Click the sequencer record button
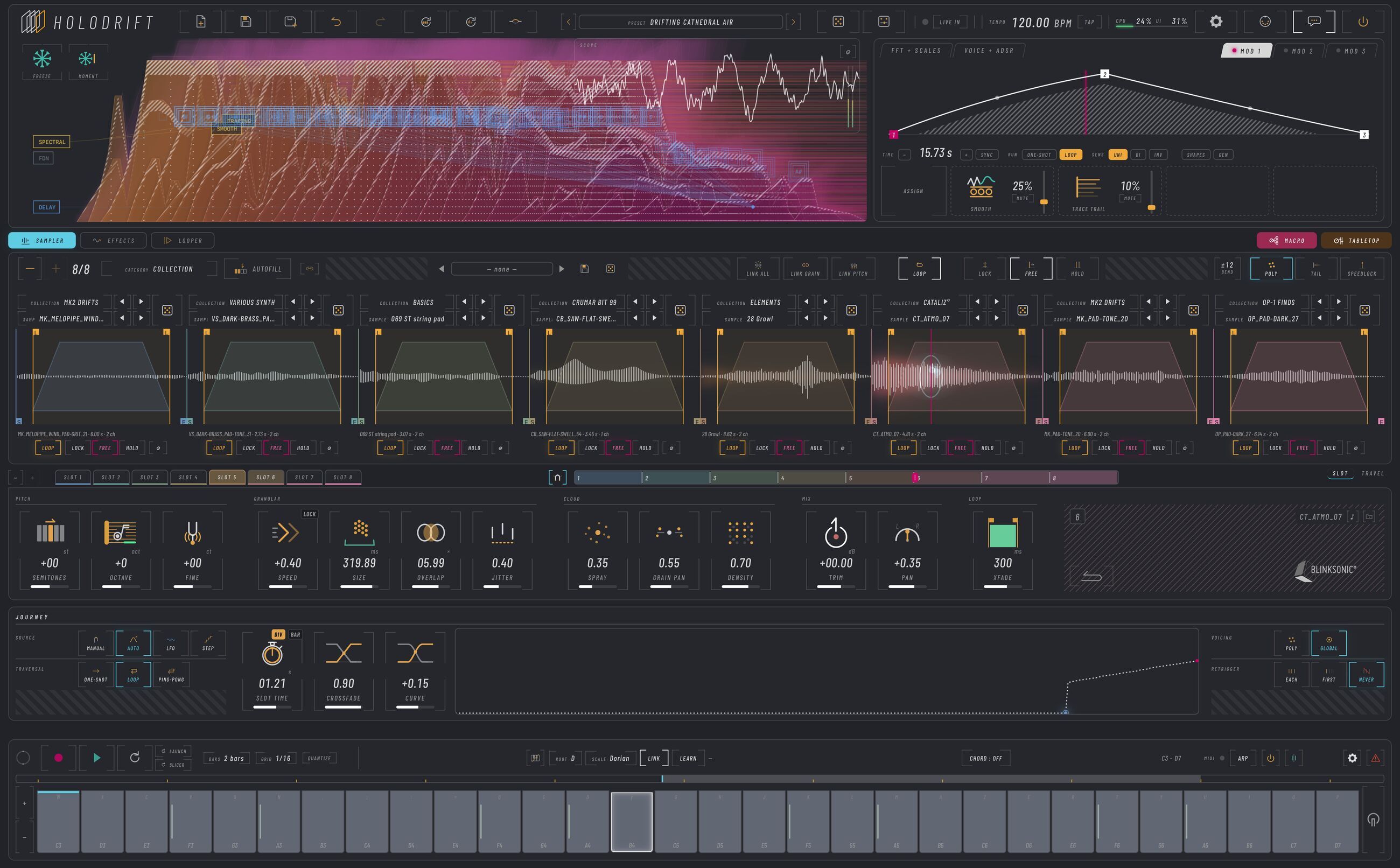Viewport: 1400px width, 868px height. click(58, 757)
